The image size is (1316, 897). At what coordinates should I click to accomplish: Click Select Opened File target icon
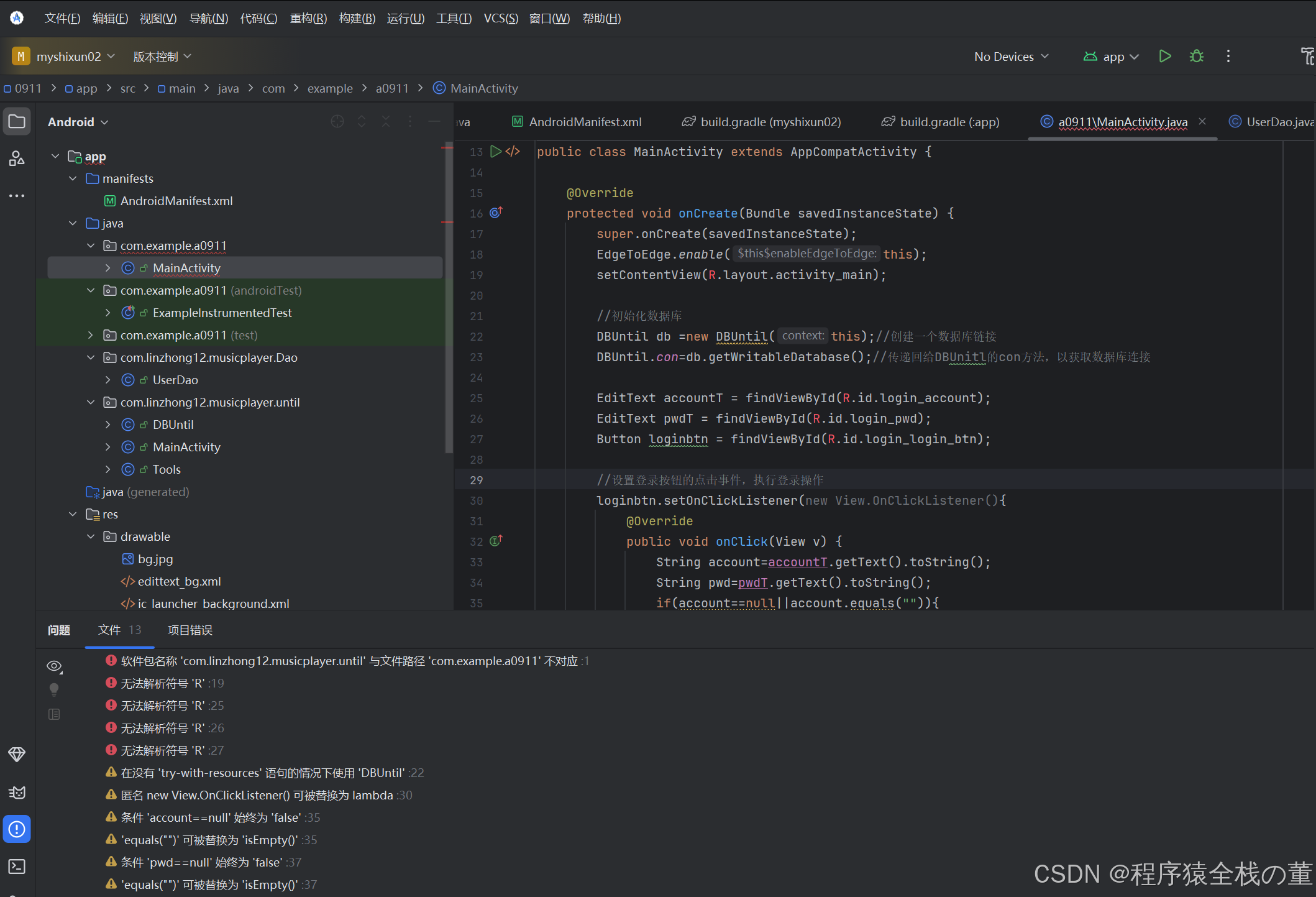337,122
